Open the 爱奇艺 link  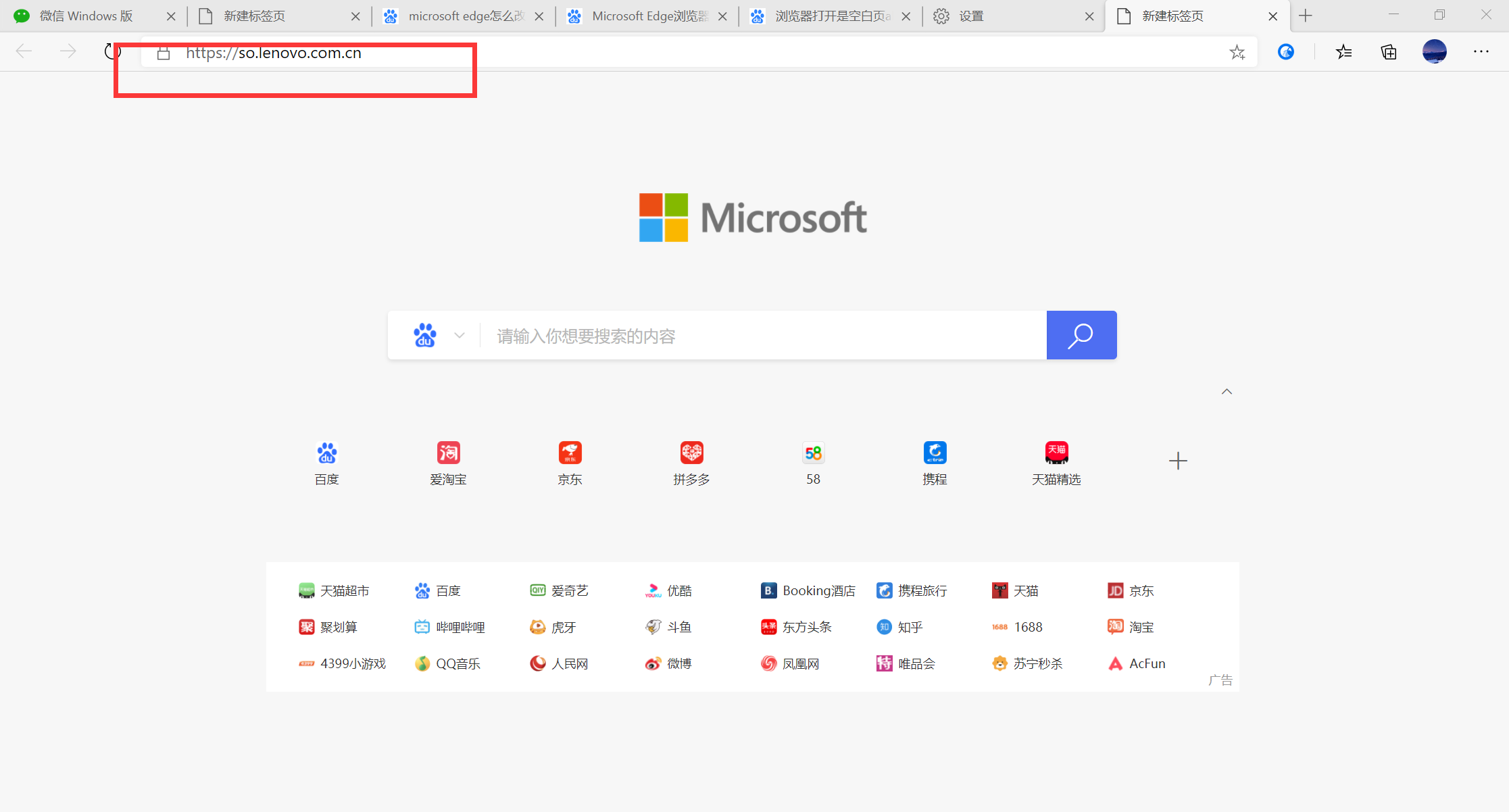(x=559, y=591)
